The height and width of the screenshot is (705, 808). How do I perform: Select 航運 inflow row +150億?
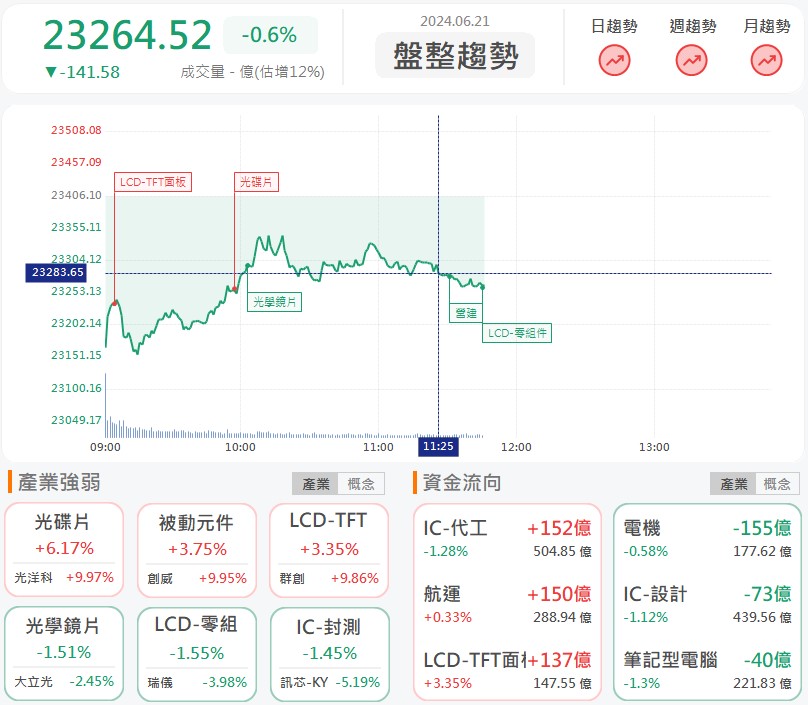[x=507, y=605]
